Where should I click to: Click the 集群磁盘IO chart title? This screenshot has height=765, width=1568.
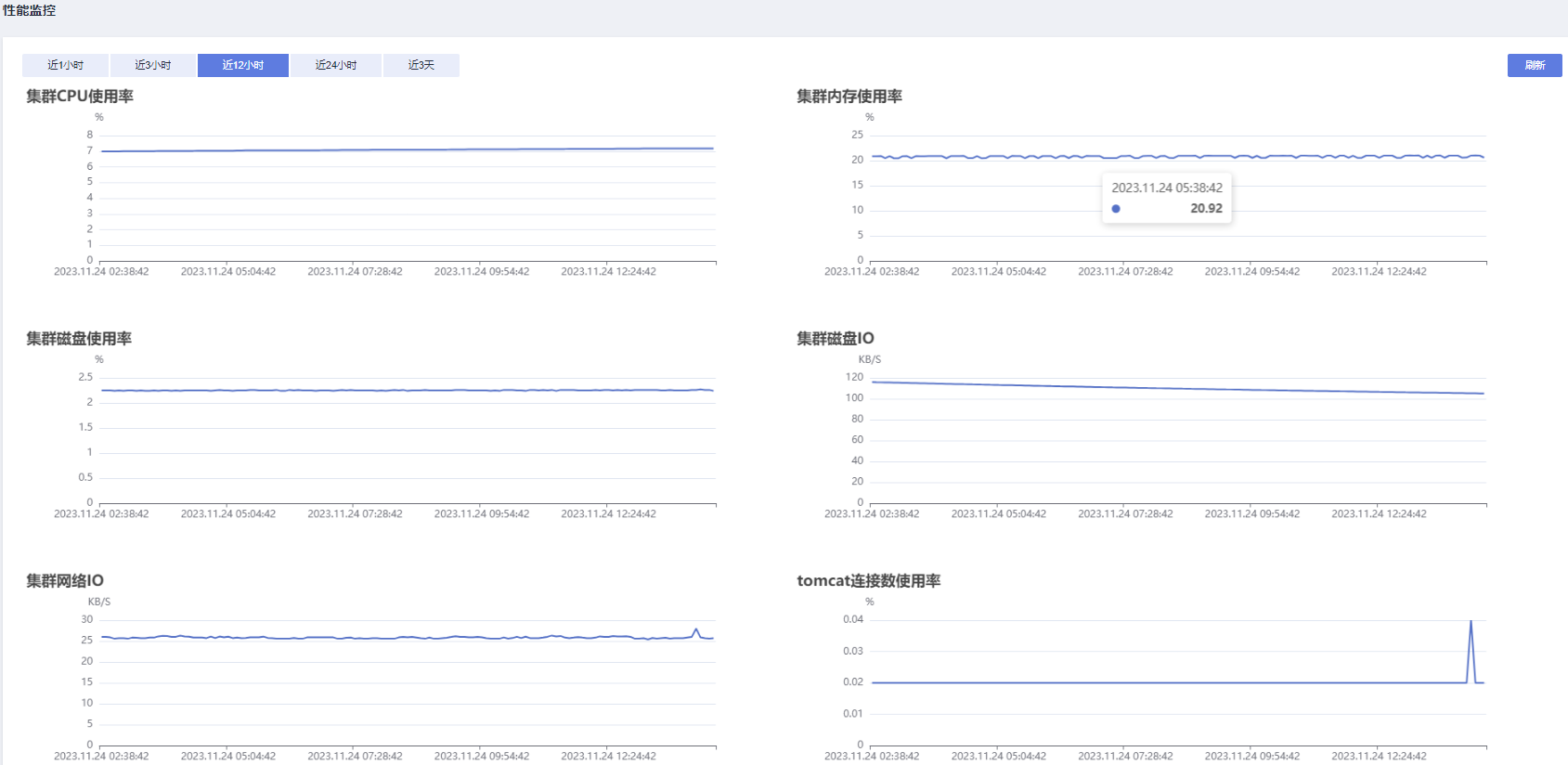(836, 339)
